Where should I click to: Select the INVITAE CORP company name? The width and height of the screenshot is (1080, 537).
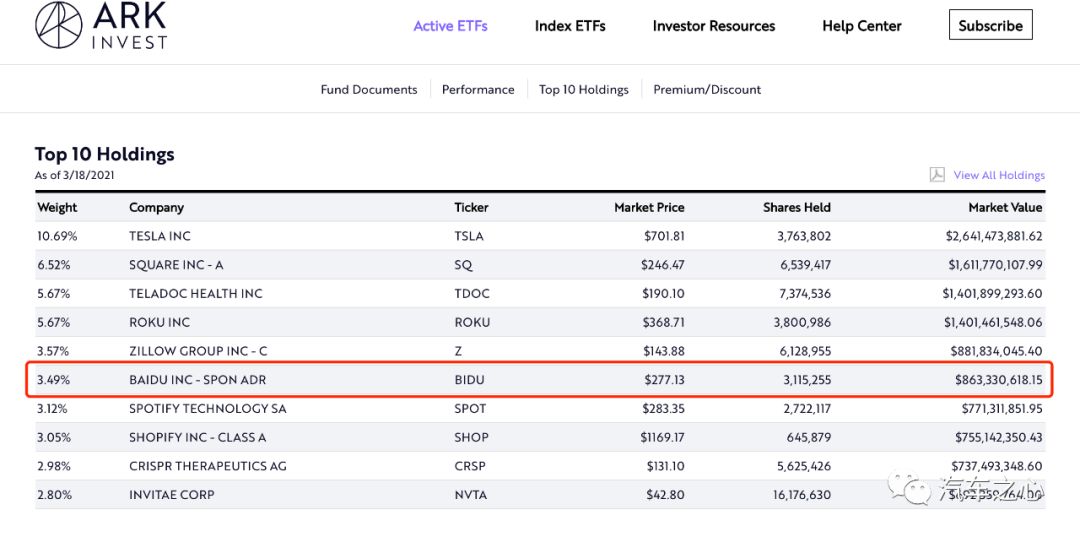(x=172, y=495)
